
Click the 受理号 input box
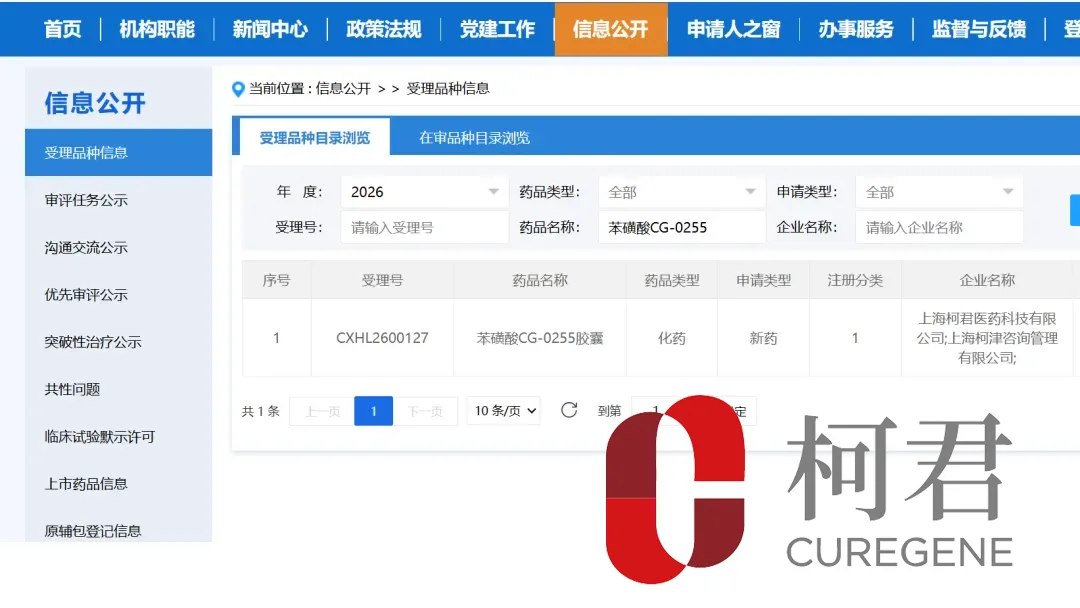[x=423, y=227]
